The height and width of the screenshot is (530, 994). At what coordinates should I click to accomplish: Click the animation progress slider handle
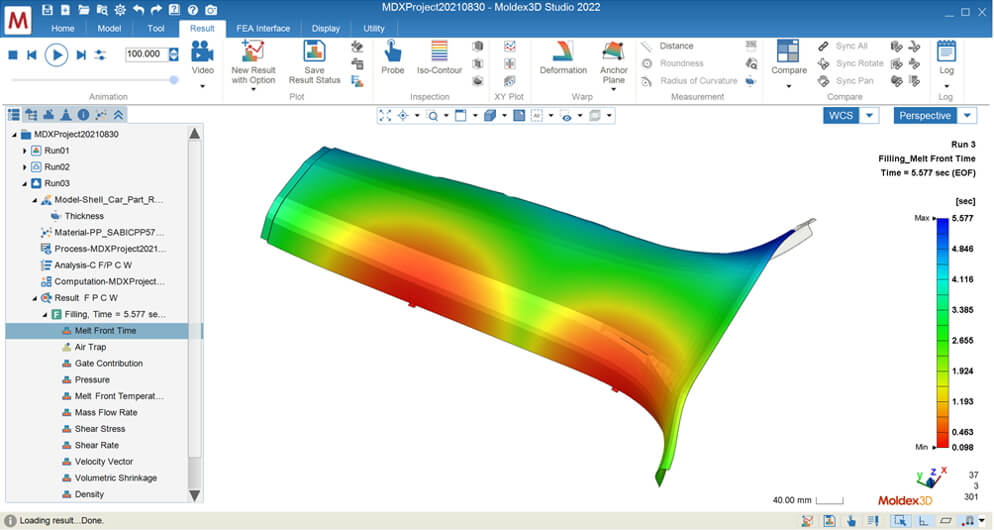coord(173,80)
